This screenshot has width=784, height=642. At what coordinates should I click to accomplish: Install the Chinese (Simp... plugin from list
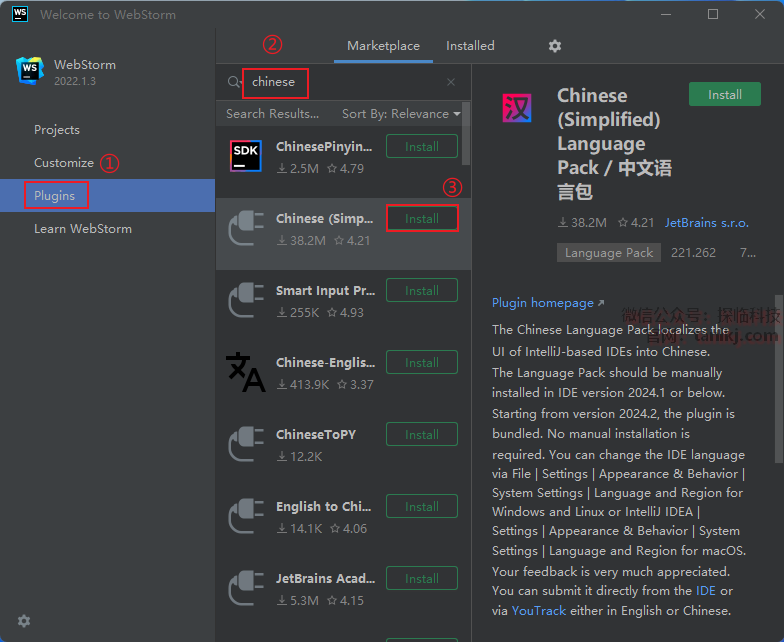pos(422,218)
